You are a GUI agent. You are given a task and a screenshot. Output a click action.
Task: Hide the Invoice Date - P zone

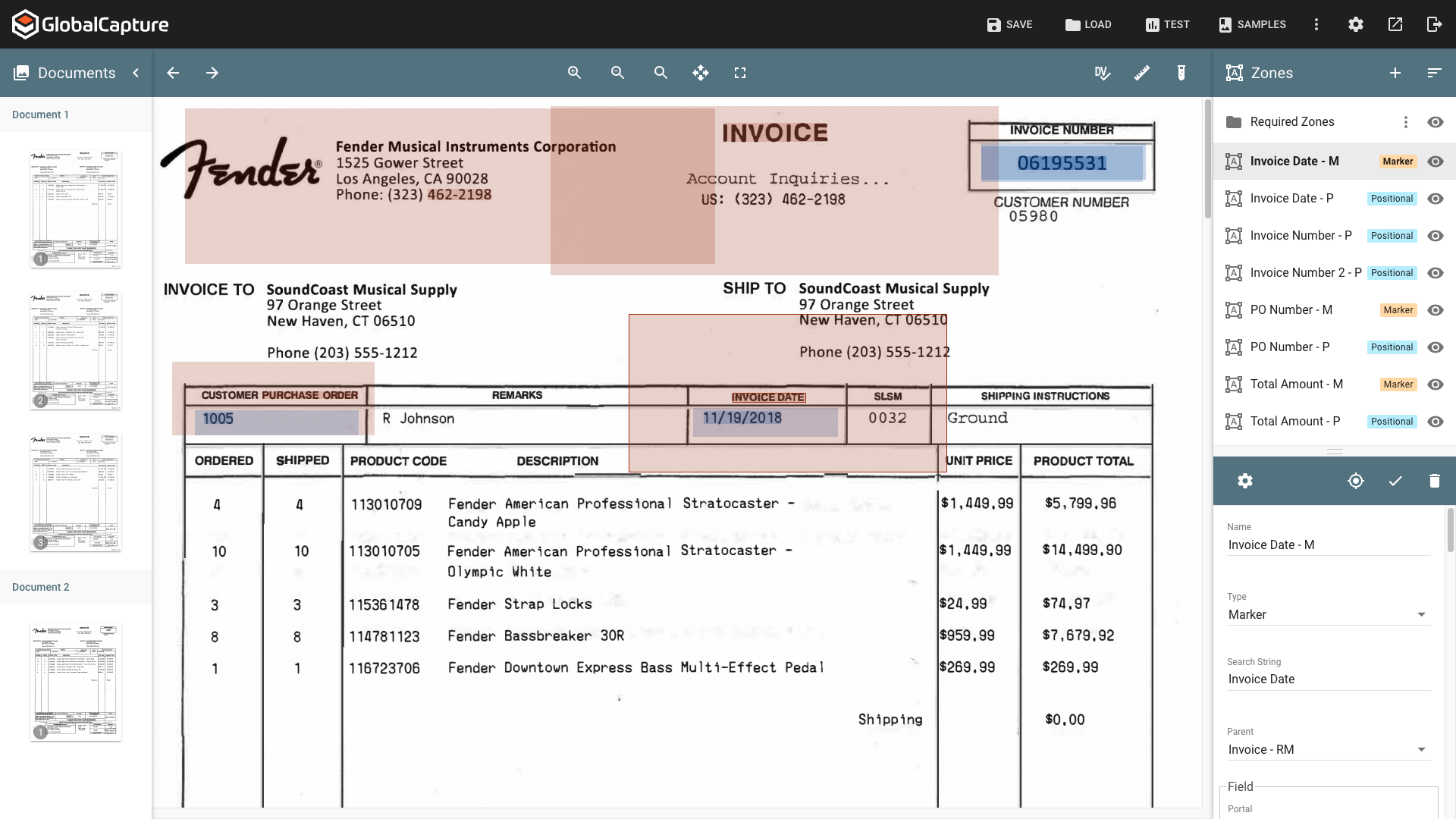(x=1436, y=199)
